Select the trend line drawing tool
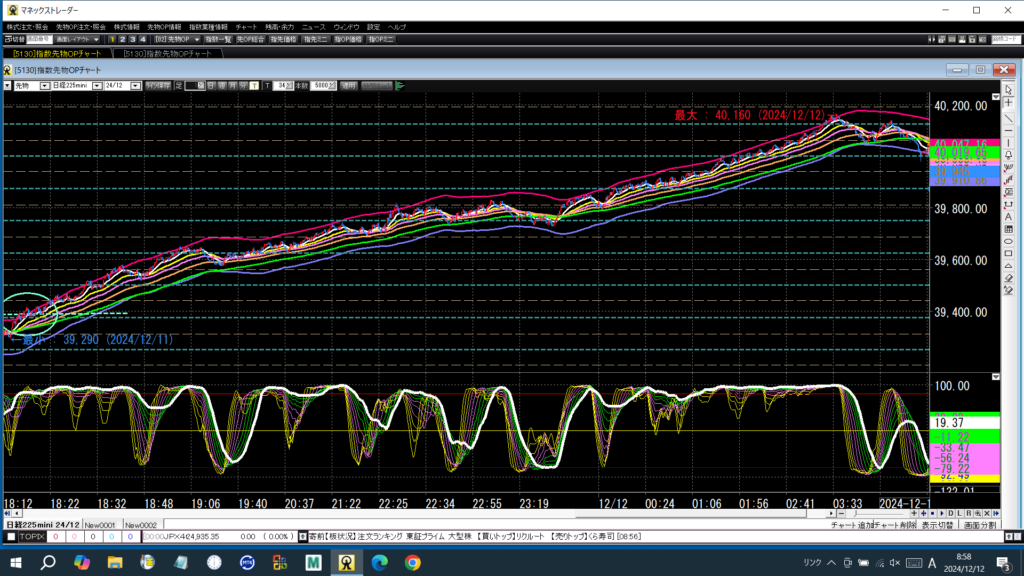Viewport: 1024px width, 576px height. pos(1008,118)
